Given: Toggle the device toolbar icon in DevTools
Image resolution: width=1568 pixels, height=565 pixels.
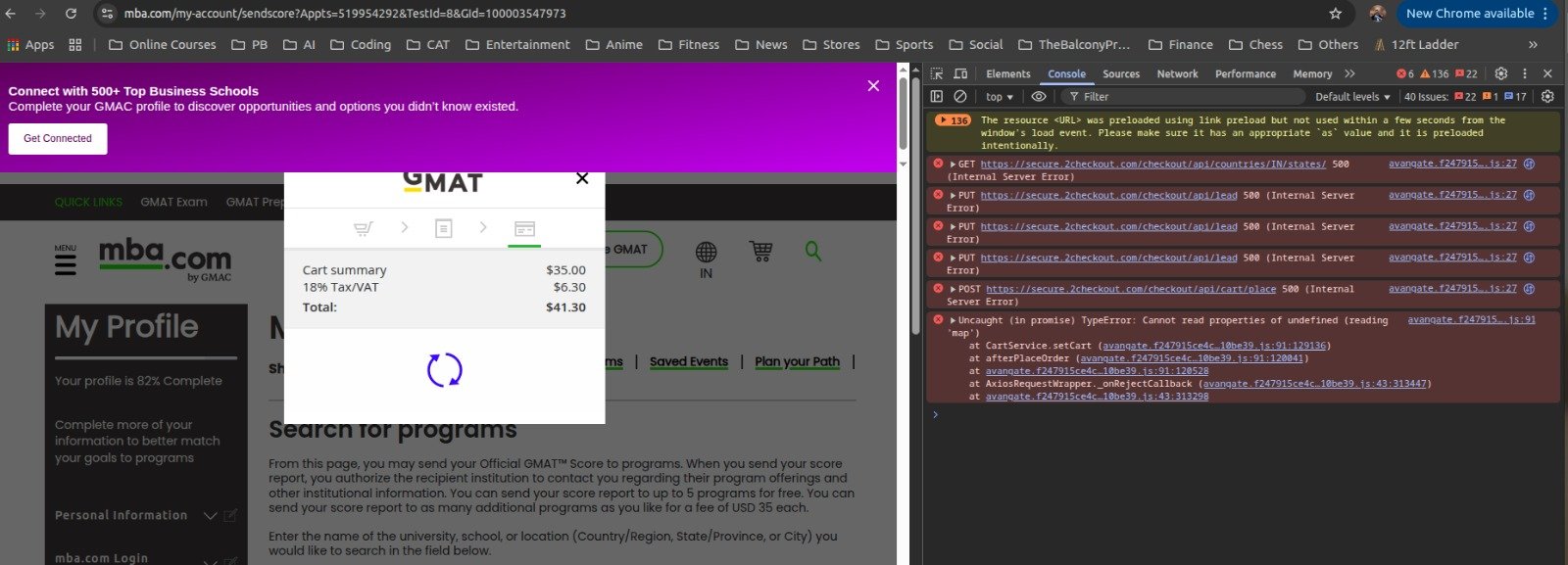Looking at the screenshot, I should pyautogui.click(x=960, y=73).
